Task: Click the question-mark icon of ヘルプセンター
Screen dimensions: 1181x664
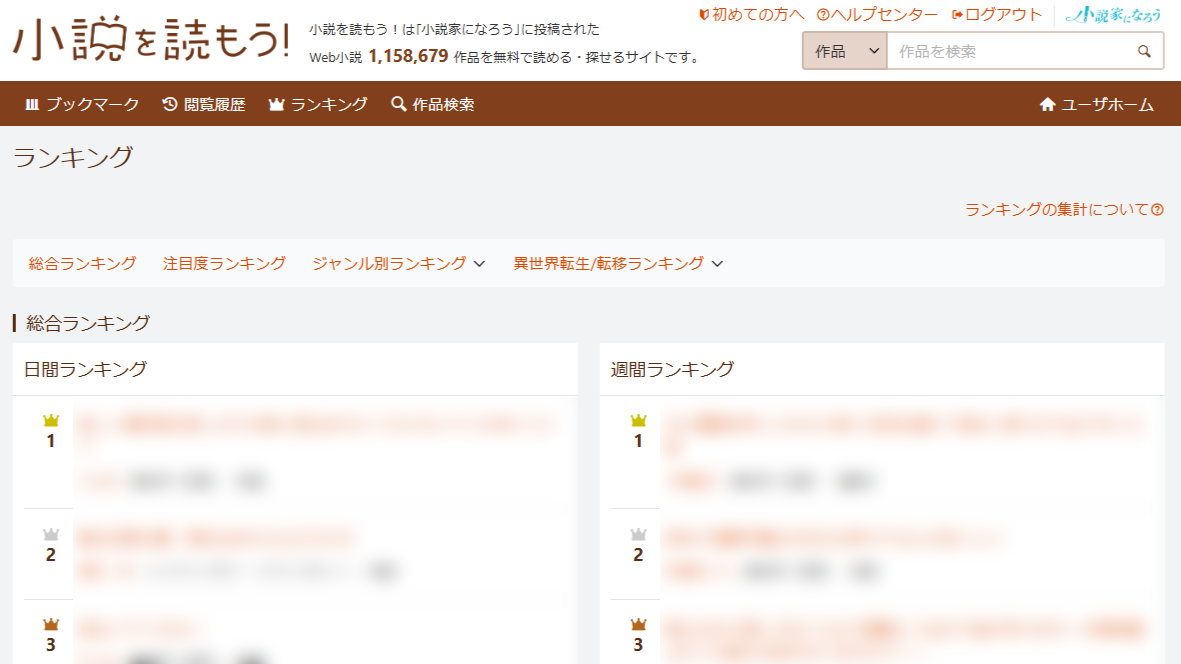Action: pyautogui.click(x=820, y=14)
